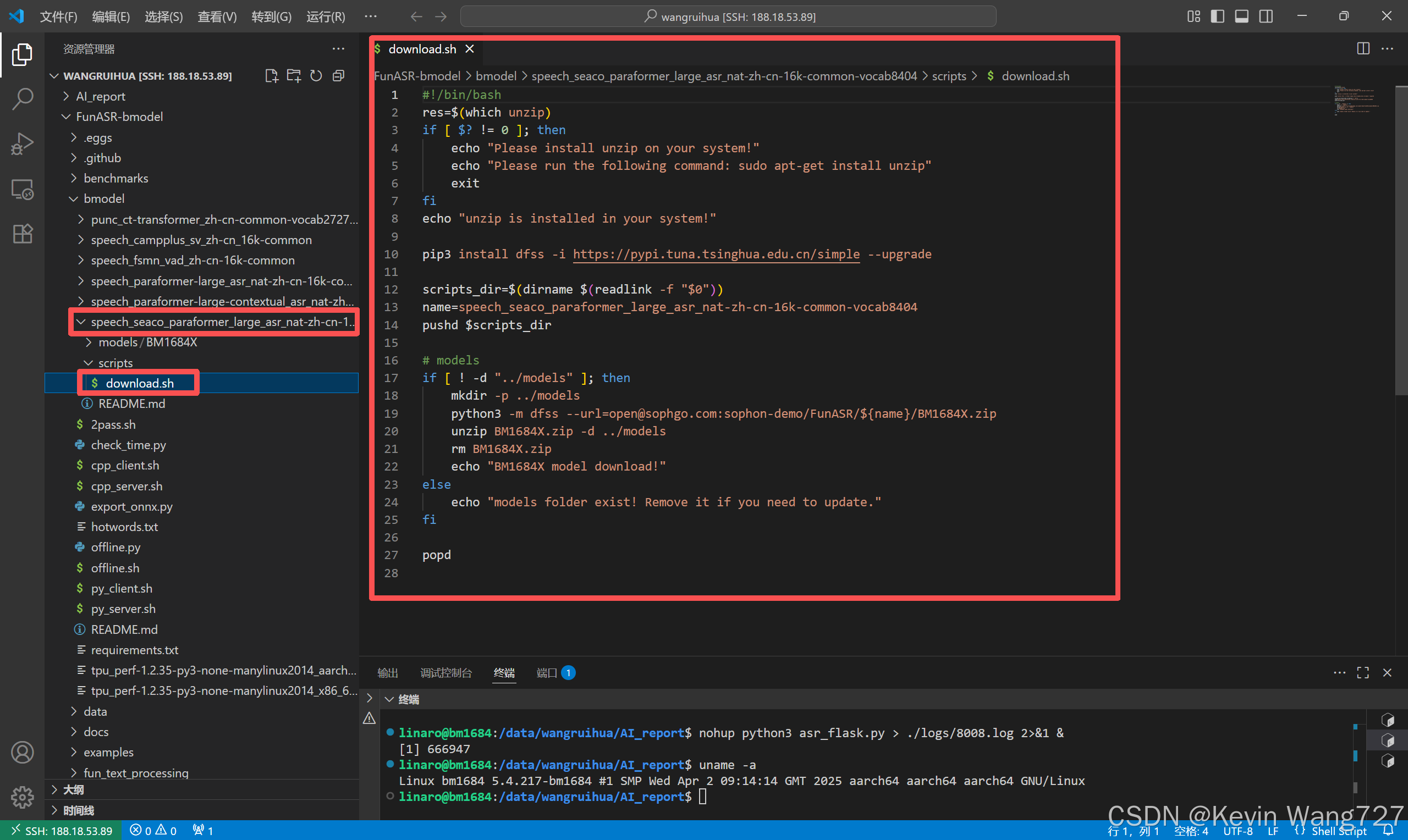1408x840 pixels.
Task: Open the 运行(R) menu
Action: click(326, 16)
